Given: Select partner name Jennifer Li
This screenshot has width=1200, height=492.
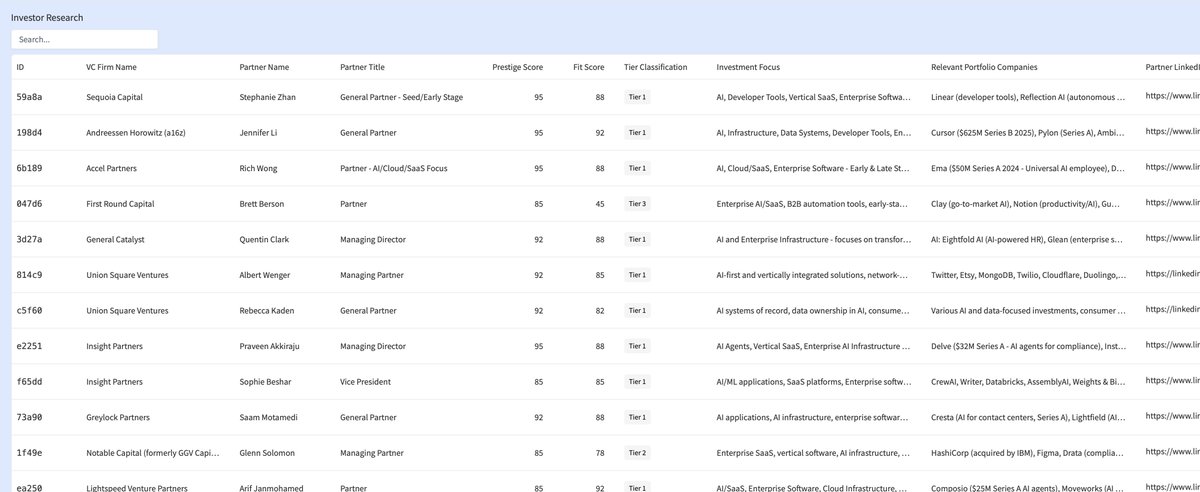Looking at the screenshot, I should 260,133.
